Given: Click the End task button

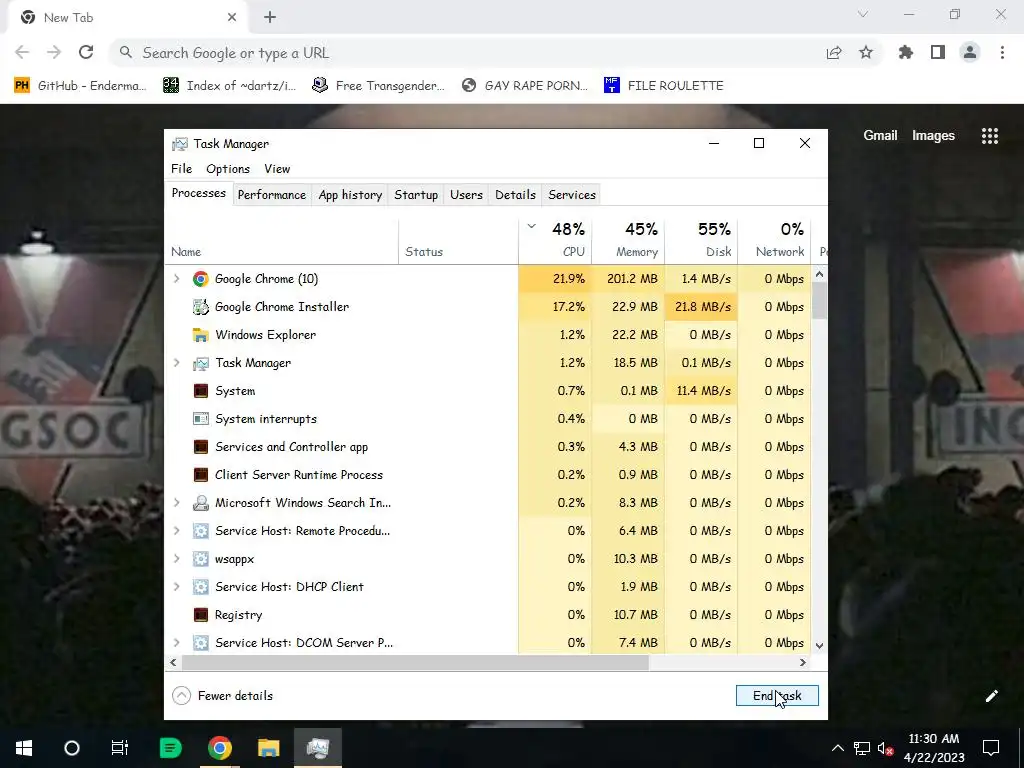Looking at the screenshot, I should coord(777,696).
